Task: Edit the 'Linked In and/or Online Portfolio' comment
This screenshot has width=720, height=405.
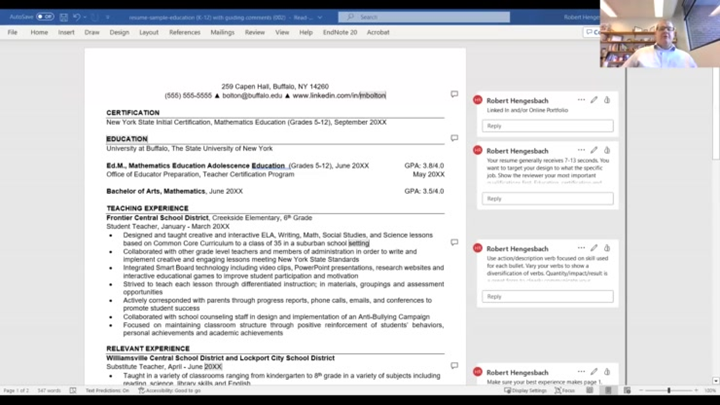Action: (594, 100)
